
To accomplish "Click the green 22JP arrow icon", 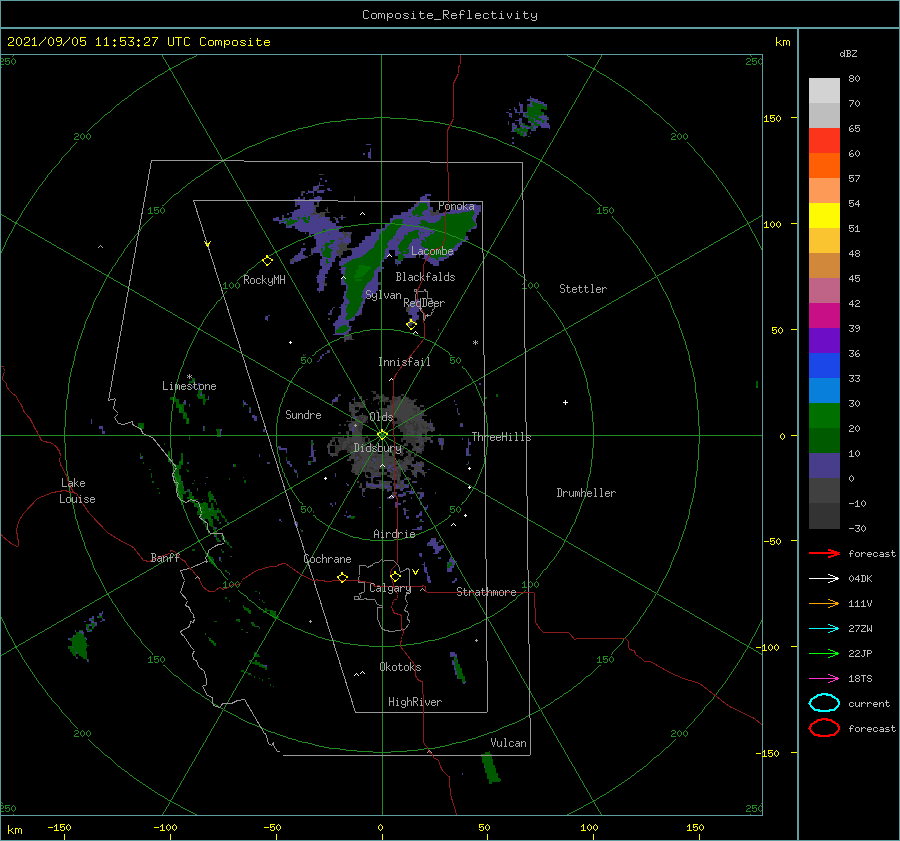I will coord(824,653).
